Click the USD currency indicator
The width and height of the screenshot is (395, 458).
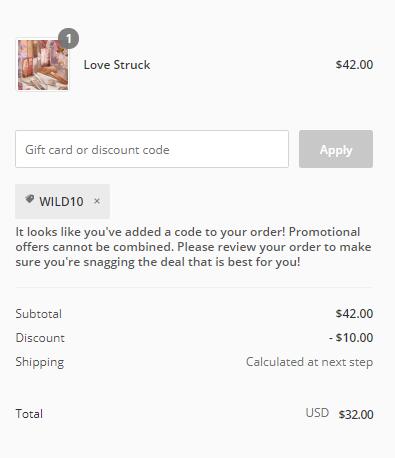(317, 413)
